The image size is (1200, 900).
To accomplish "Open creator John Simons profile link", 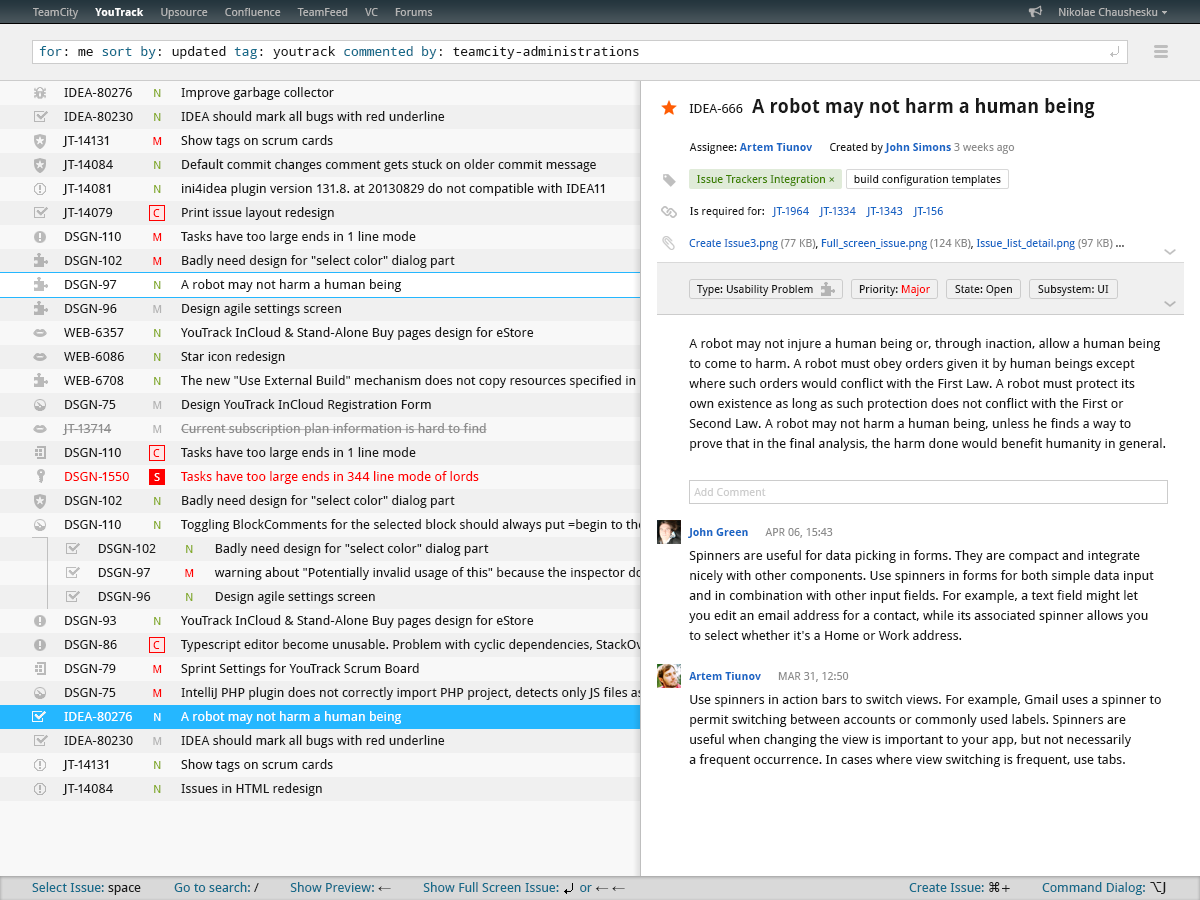I will 918,147.
